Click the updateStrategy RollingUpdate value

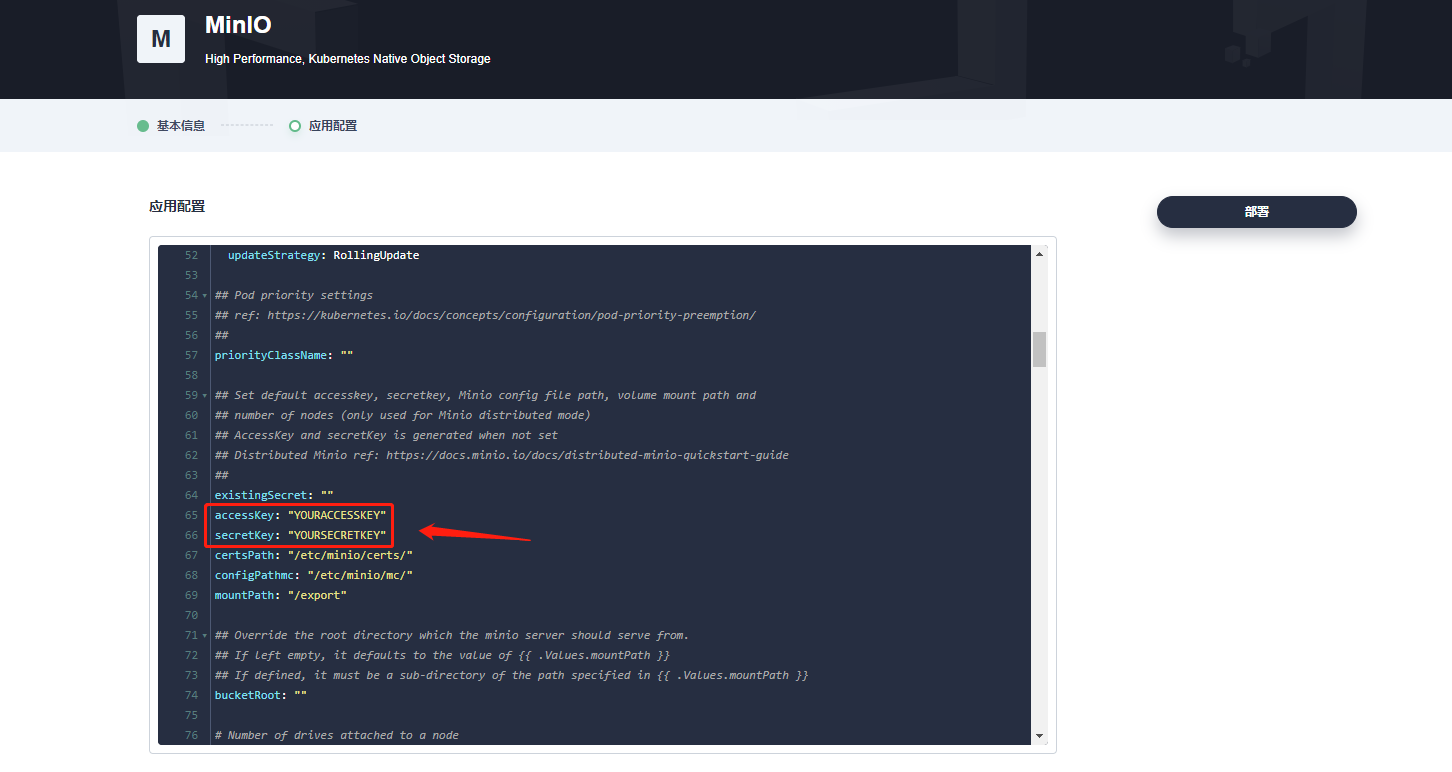376,255
